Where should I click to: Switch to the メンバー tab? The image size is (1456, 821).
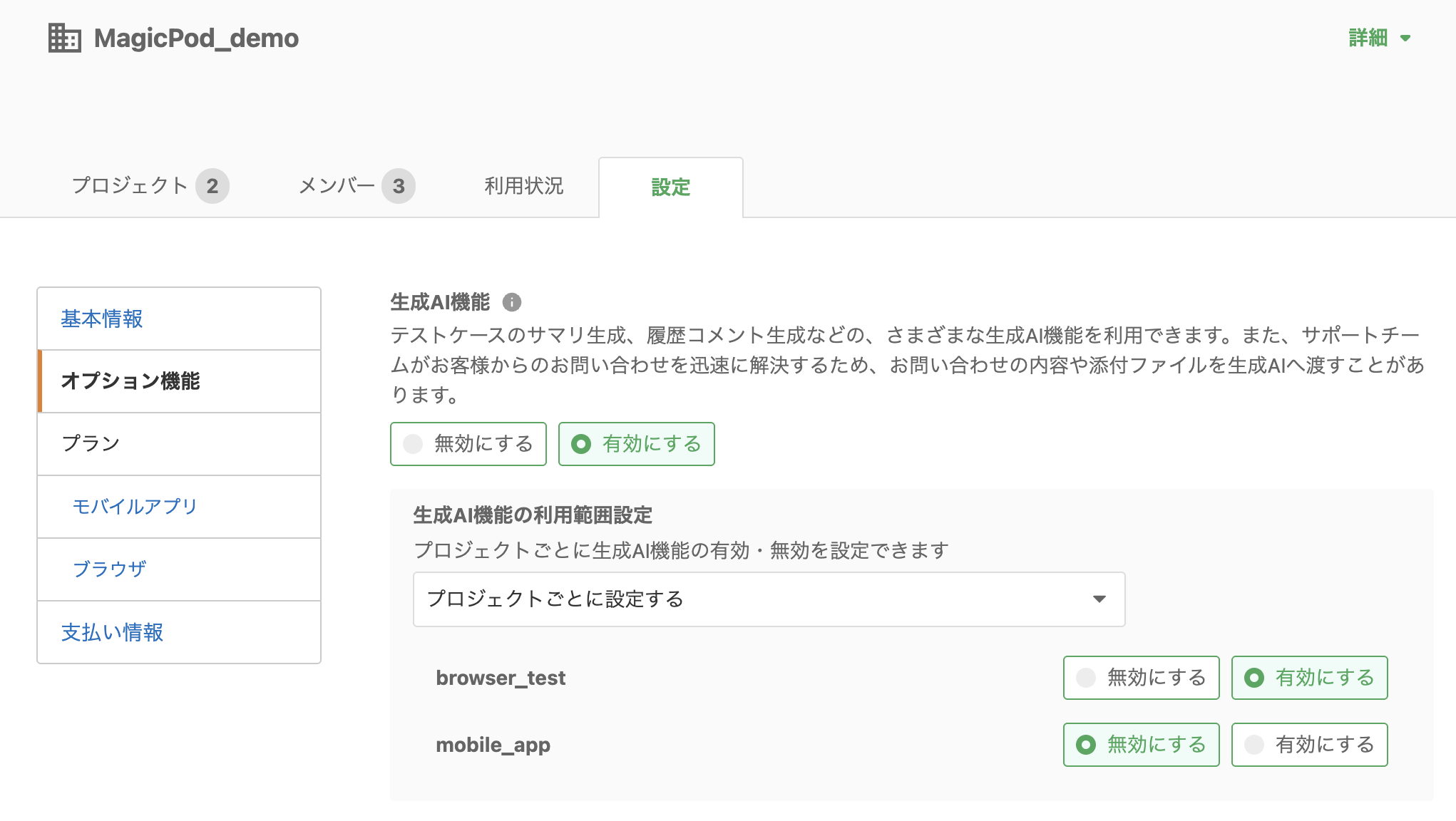(357, 186)
